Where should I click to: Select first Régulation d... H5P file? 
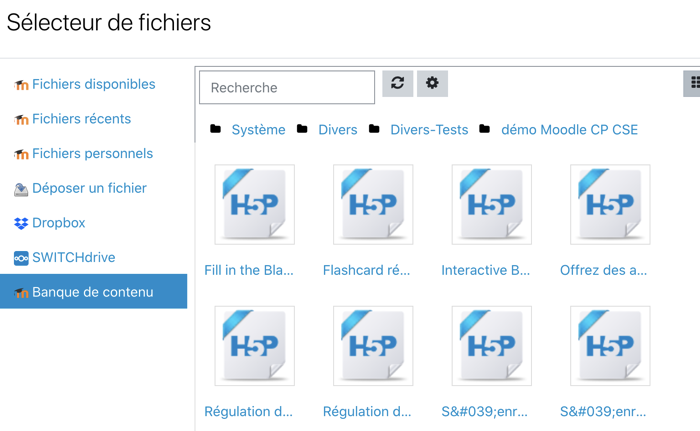point(254,346)
